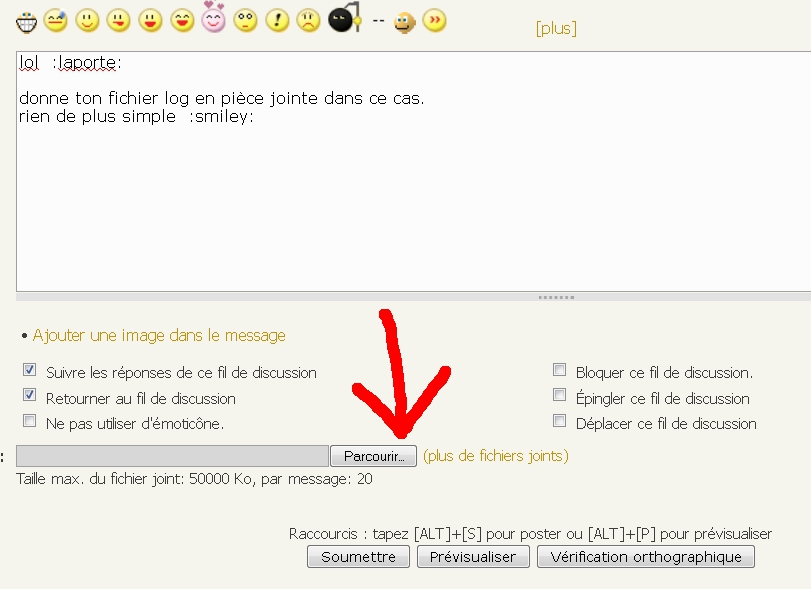Insert the big toothy grin emoticon
Screen dimensions: 811x589
pyautogui.click(x=26, y=22)
